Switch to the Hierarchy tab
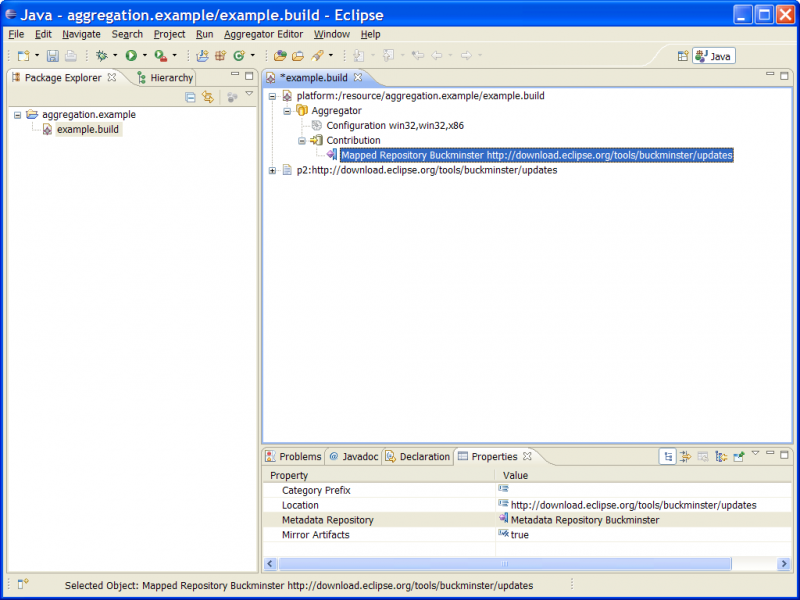The image size is (800, 600). coord(165,78)
